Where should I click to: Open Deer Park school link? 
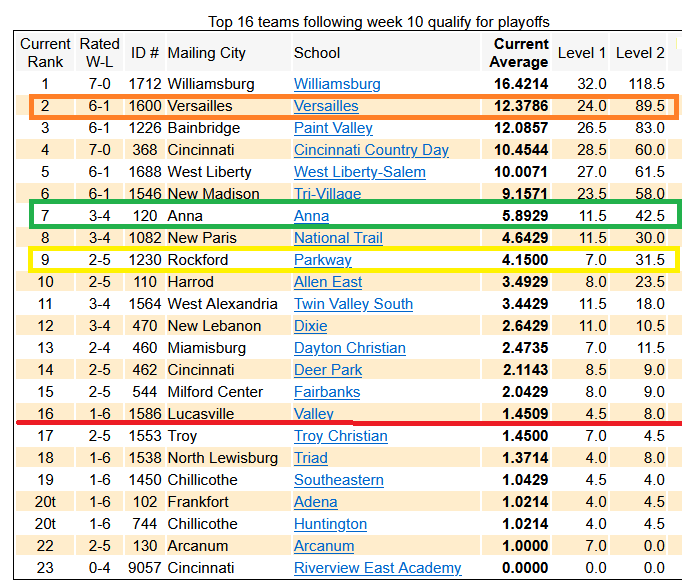328,370
